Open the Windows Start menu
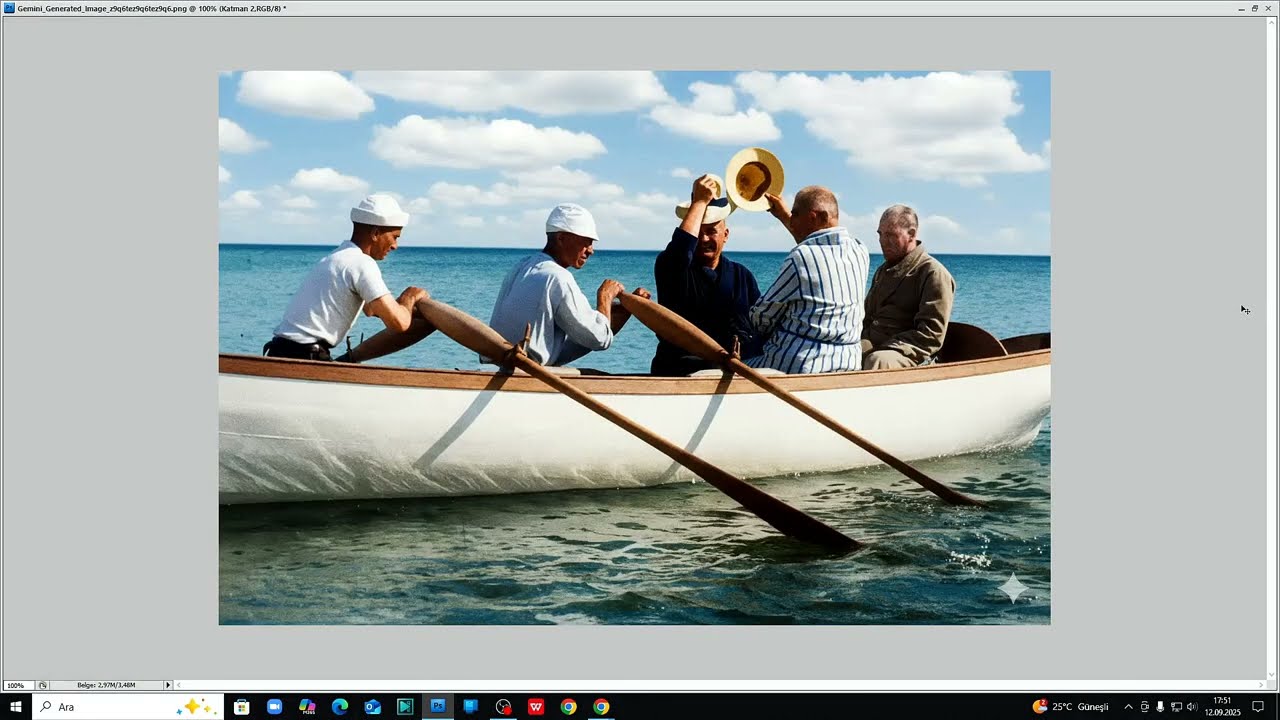1280x720 pixels. [x=16, y=707]
